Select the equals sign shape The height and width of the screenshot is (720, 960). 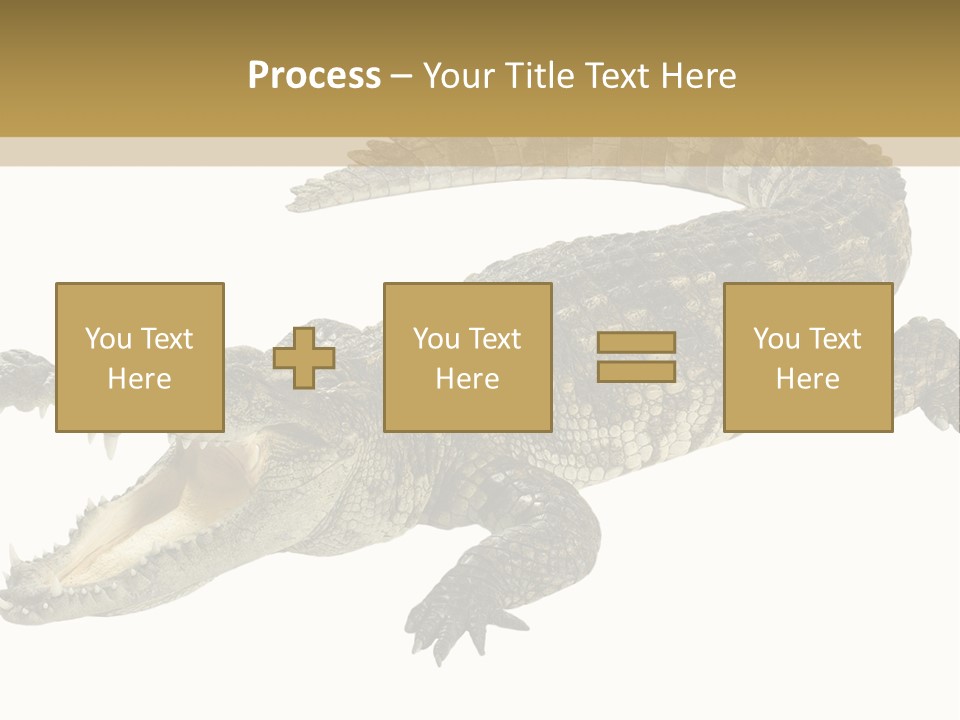pos(636,357)
